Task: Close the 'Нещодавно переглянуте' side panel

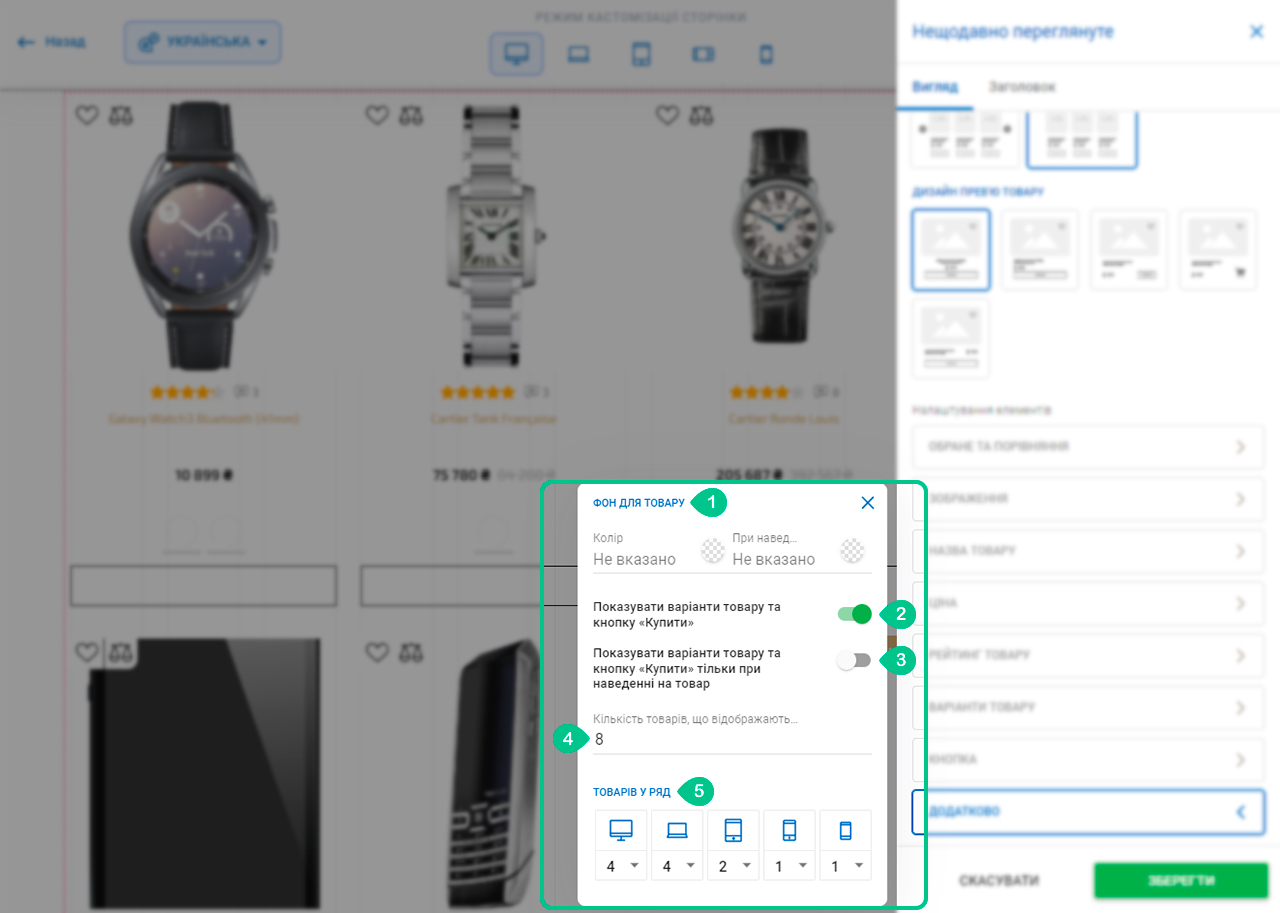Action: click(1256, 32)
